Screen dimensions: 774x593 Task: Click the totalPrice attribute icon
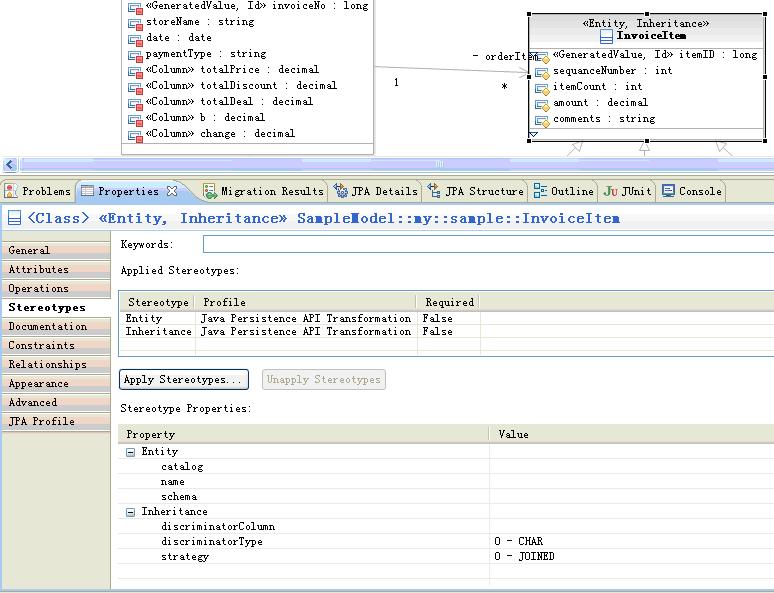pos(135,72)
